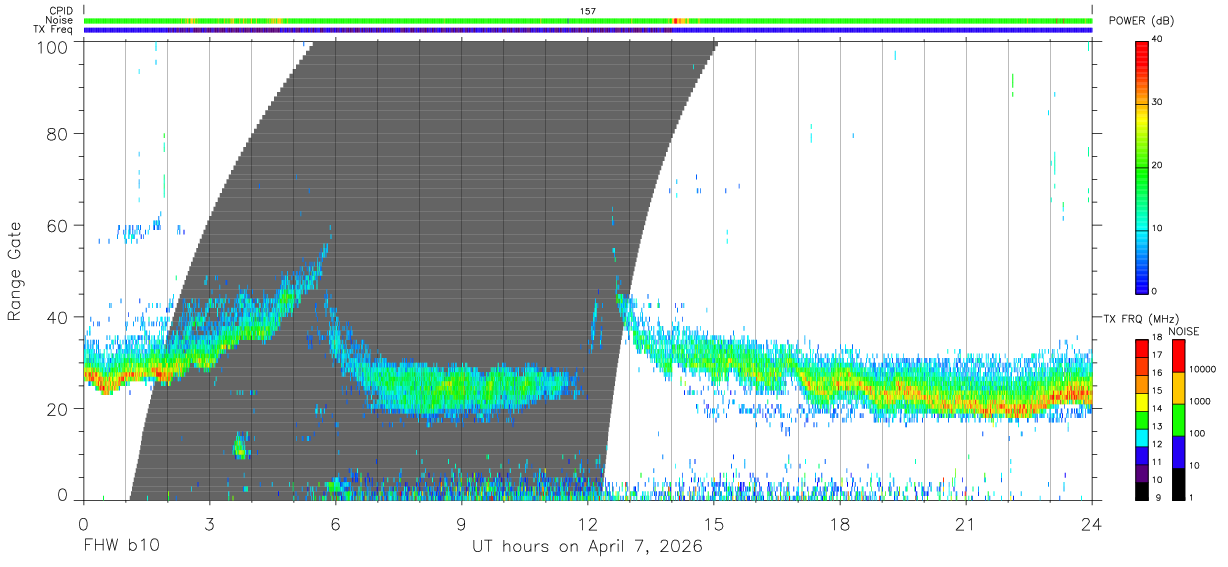Click the 24 tick on UT hours axis
Screen dimensions: 1228x567
pyautogui.click(x=1092, y=524)
